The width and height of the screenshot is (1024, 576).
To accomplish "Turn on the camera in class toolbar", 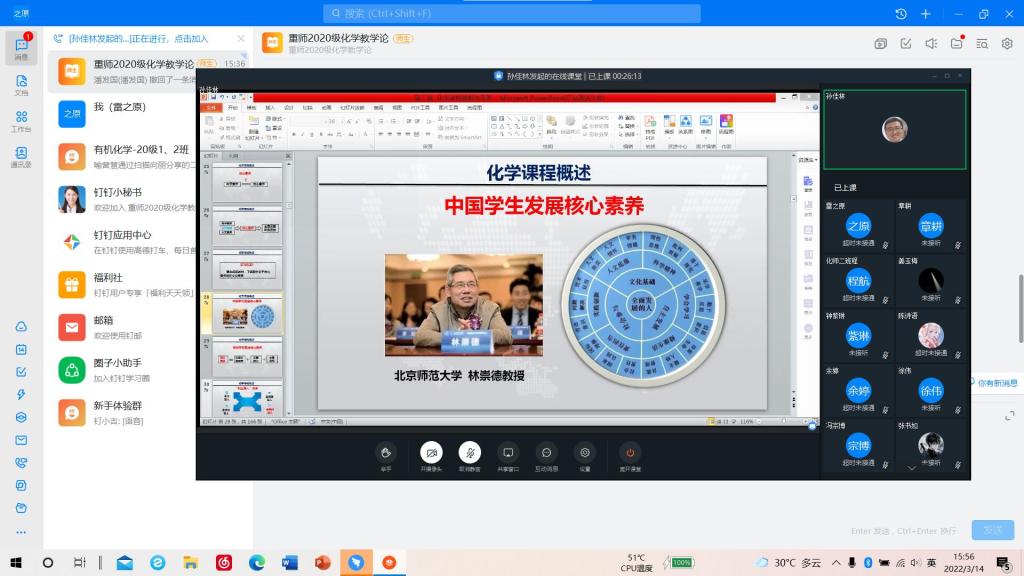I will [431, 454].
